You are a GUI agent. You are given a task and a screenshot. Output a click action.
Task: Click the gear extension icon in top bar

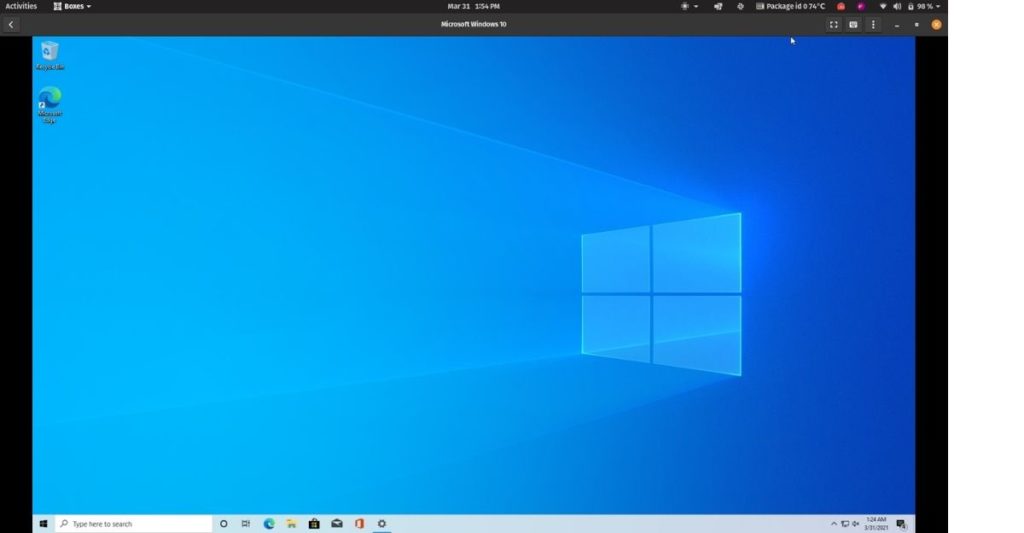[740, 6]
